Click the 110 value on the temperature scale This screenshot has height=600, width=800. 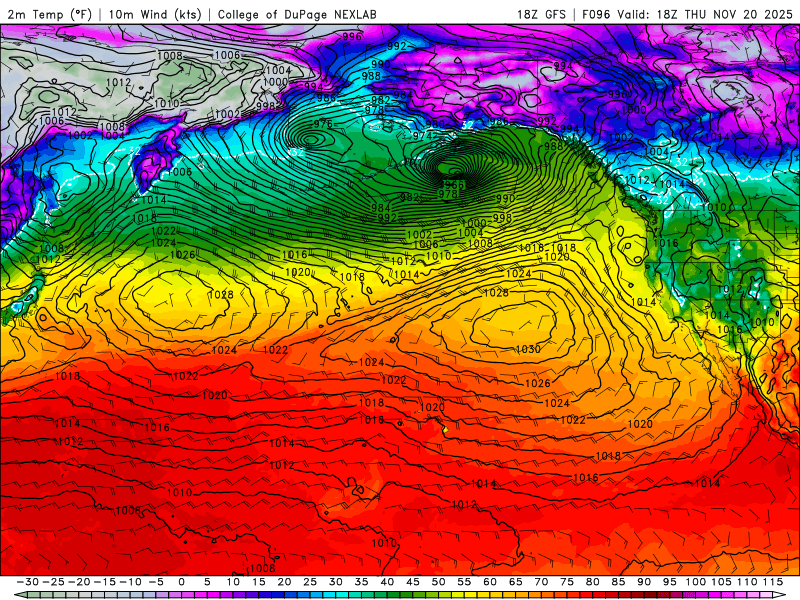click(747, 582)
